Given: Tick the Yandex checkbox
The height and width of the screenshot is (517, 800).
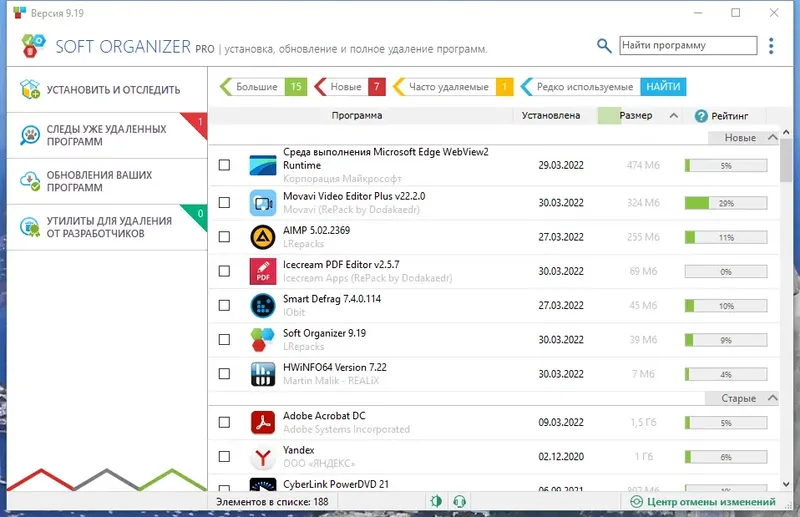Looking at the screenshot, I should tap(224, 456).
